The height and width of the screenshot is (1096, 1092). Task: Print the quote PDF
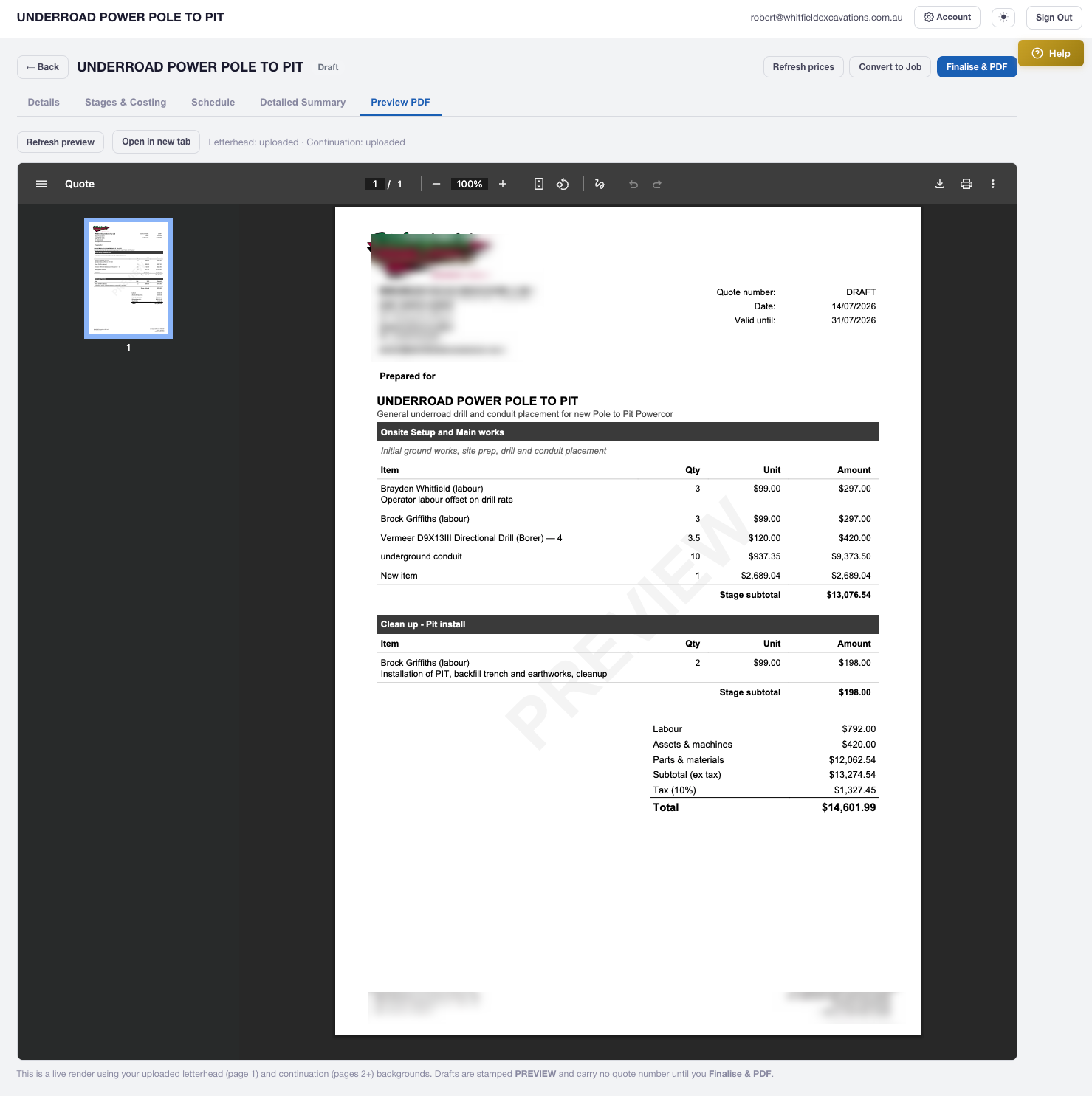click(966, 184)
